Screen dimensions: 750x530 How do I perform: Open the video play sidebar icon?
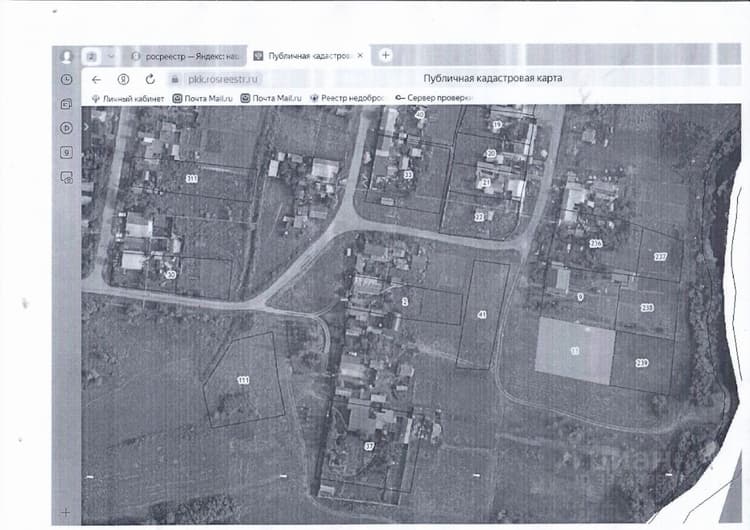[x=66, y=128]
